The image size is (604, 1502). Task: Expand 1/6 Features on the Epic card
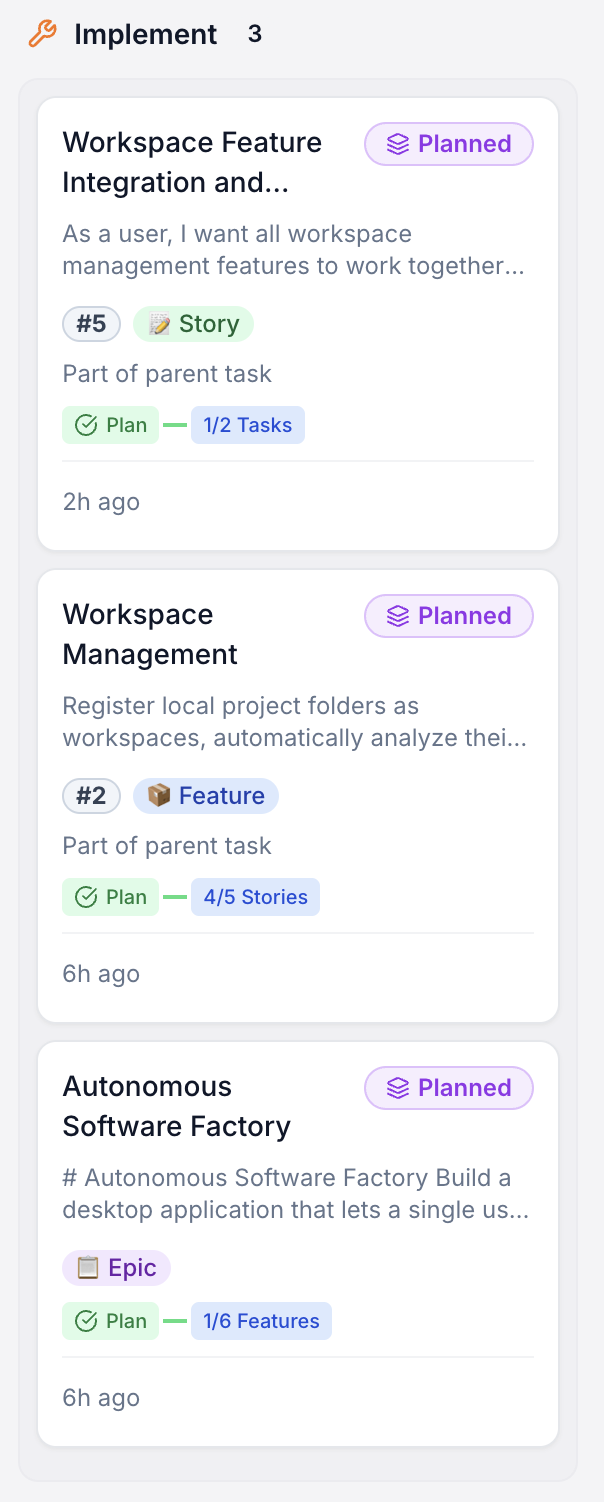[261, 1320]
